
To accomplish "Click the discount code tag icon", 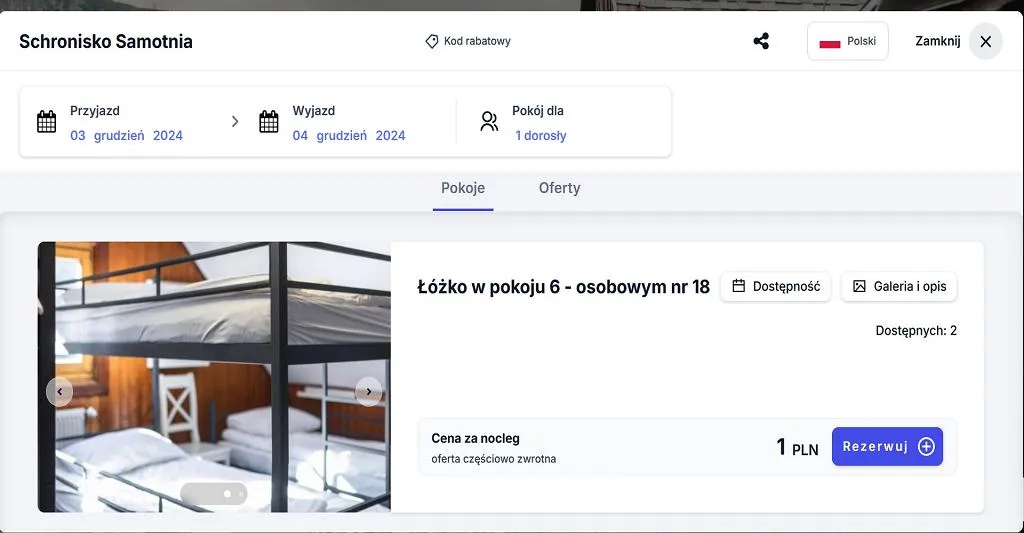I will [x=432, y=41].
